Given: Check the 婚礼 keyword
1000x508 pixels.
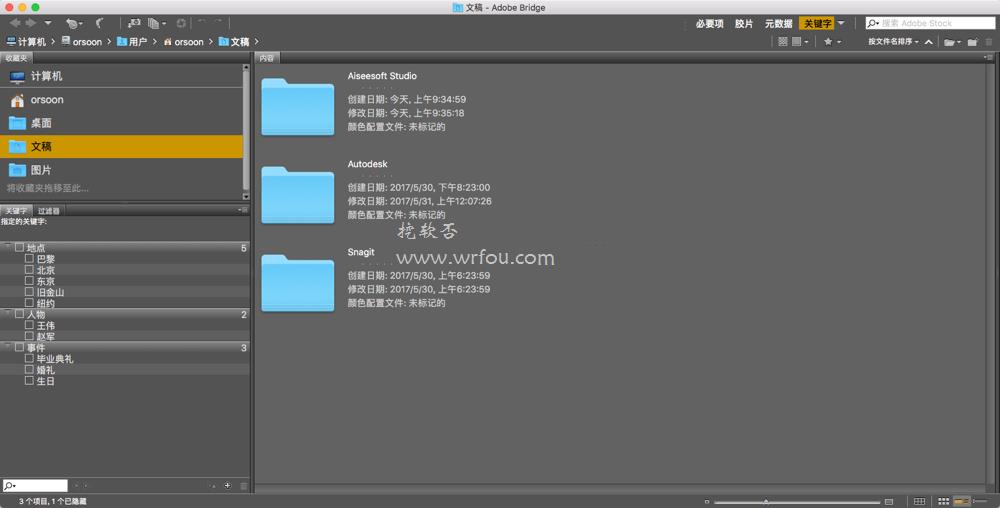Looking at the screenshot, I should (x=29, y=370).
